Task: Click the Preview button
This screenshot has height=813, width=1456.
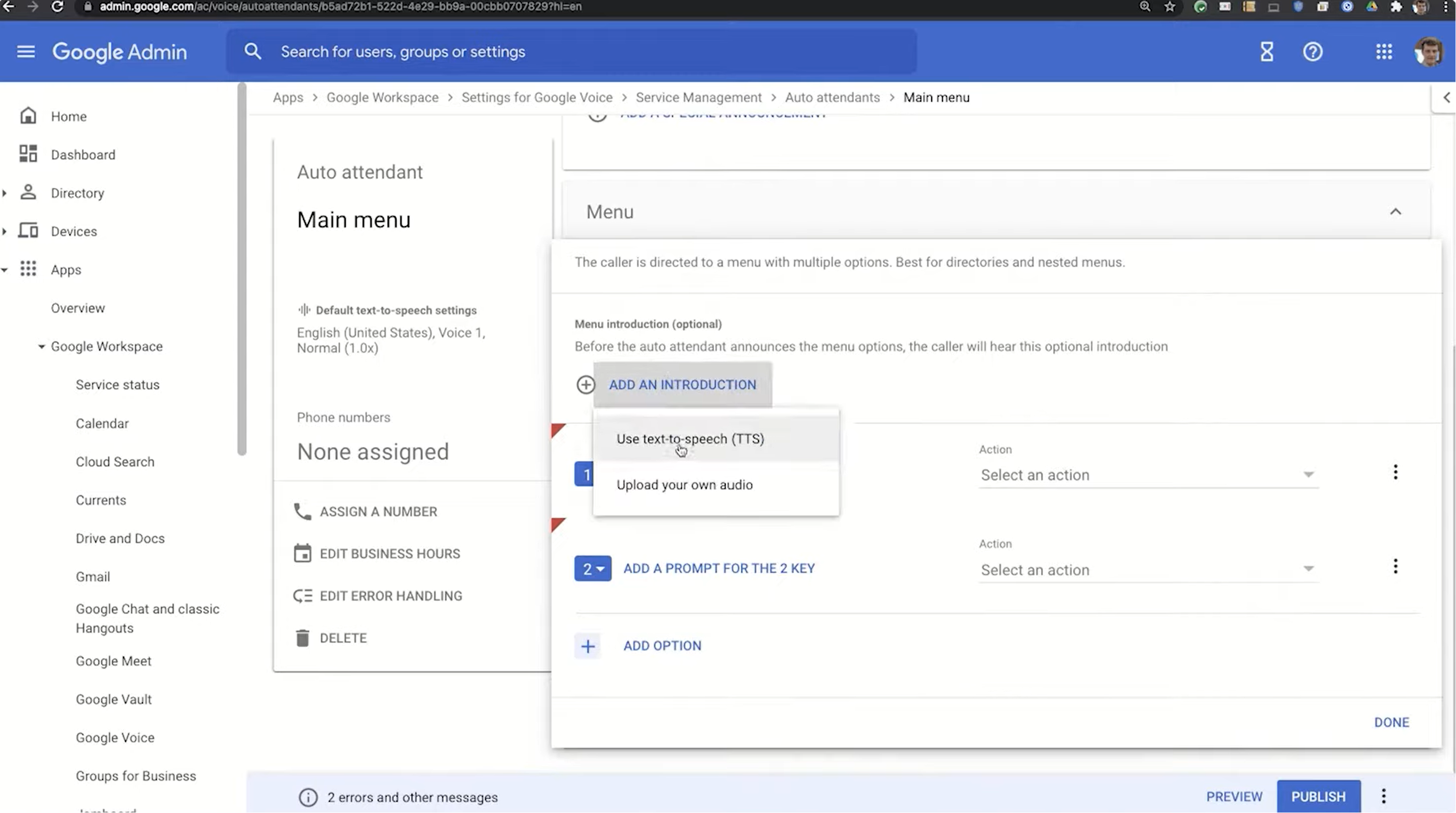Action: (x=1234, y=797)
